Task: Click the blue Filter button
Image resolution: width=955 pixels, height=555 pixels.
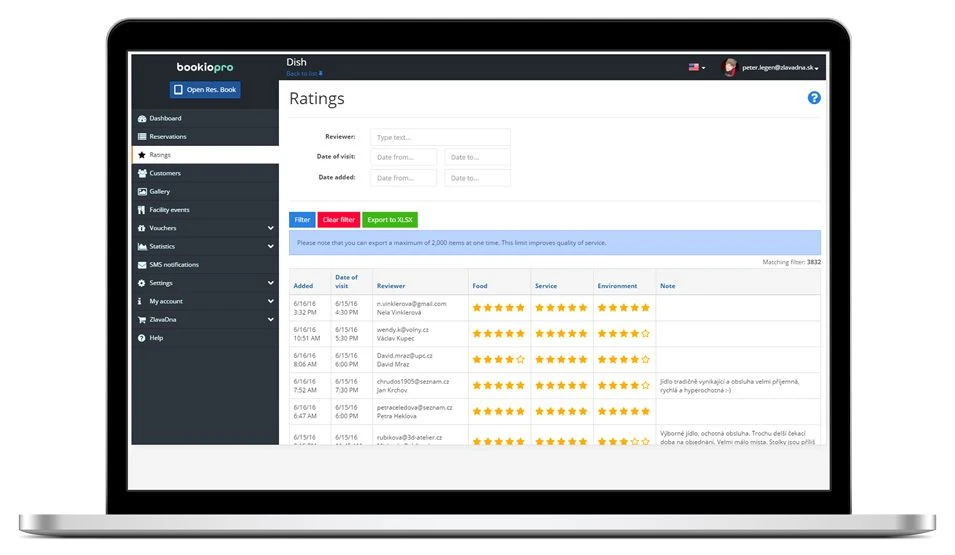Action: pos(302,220)
